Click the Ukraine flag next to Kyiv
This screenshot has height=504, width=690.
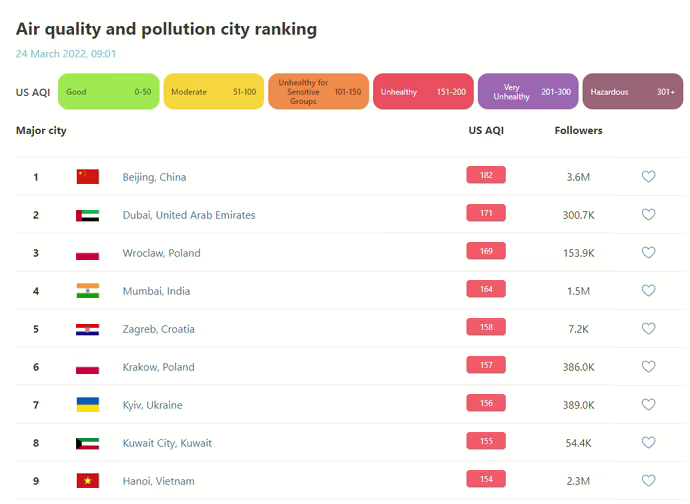[88, 405]
